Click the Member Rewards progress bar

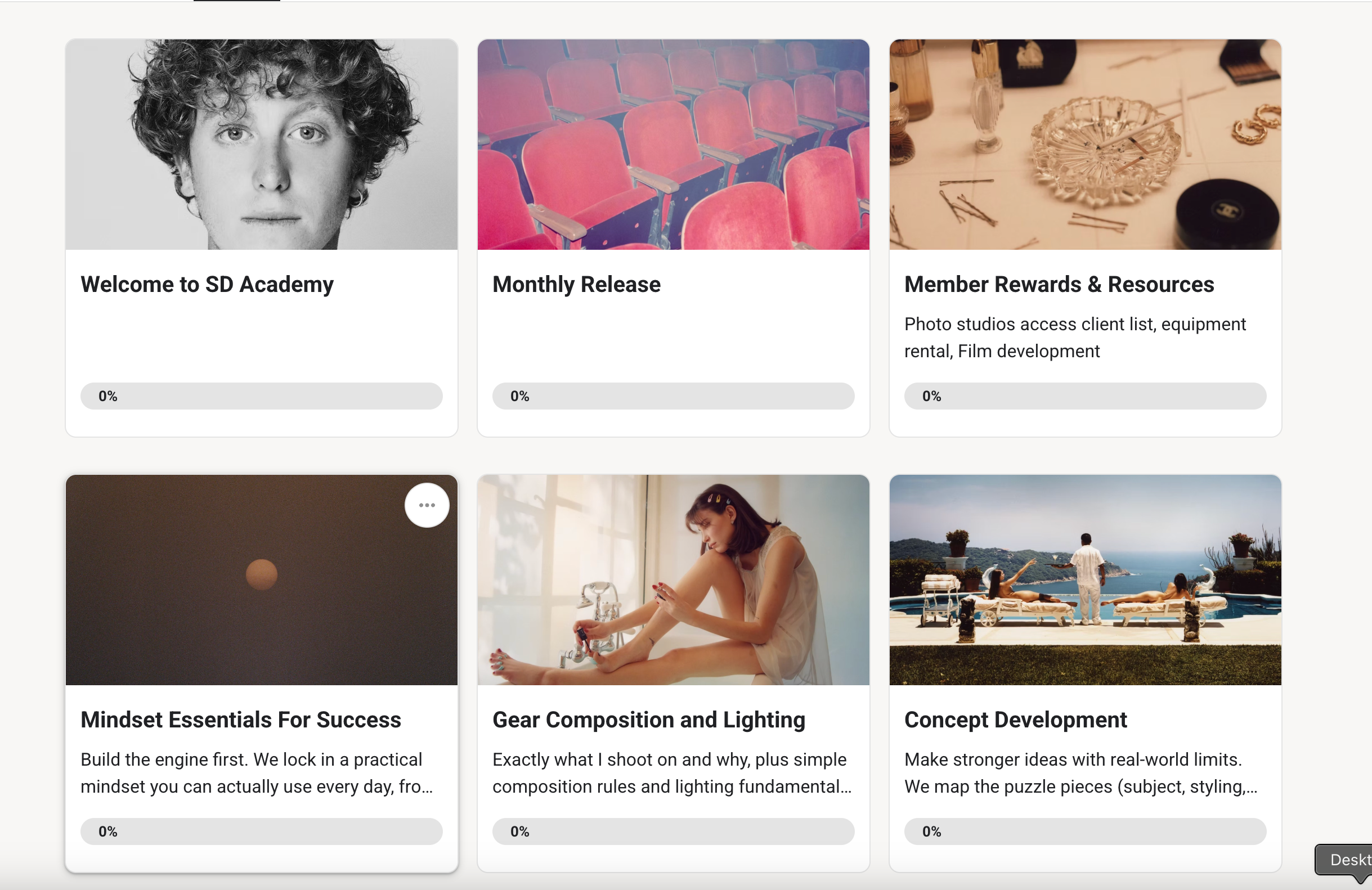(x=1085, y=396)
